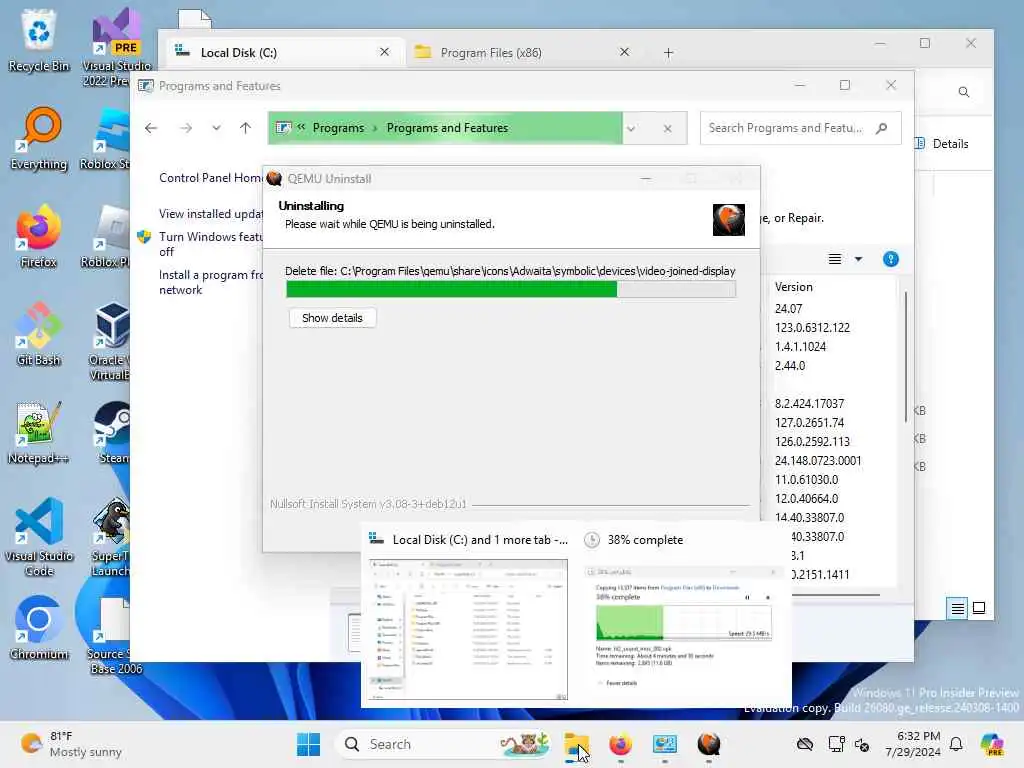Click the Firefox taskbar icon

[x=620, y=744]
